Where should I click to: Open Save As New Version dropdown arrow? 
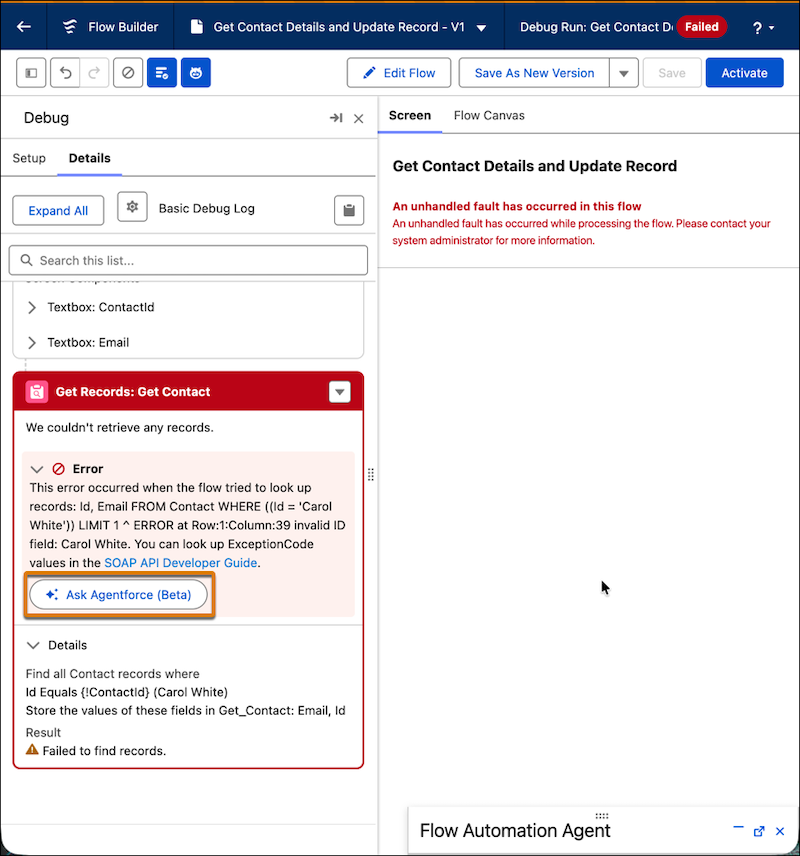[624, 73]
